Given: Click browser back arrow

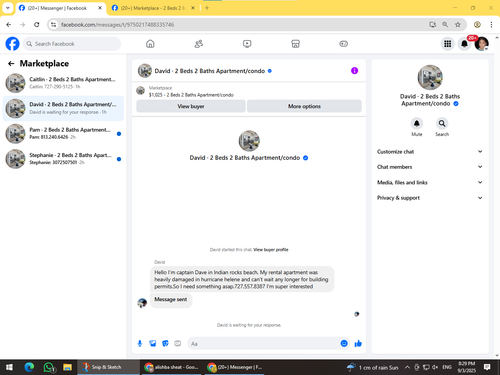Looking at the screenshot, I should 9,24.
